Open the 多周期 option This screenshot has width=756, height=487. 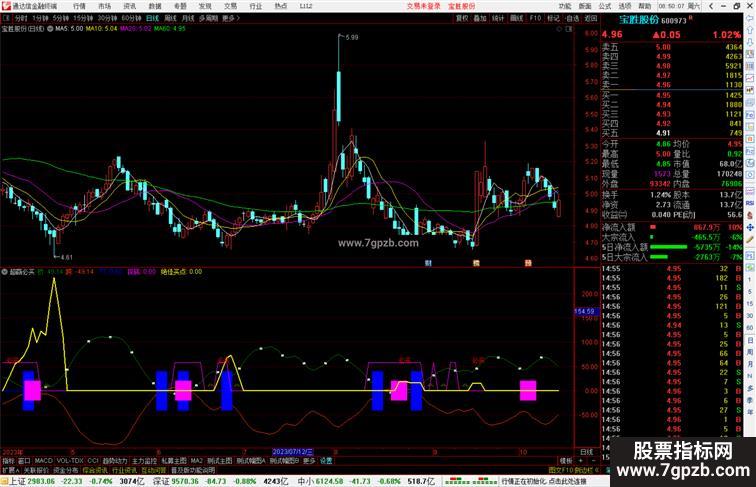tap(208, 18)
